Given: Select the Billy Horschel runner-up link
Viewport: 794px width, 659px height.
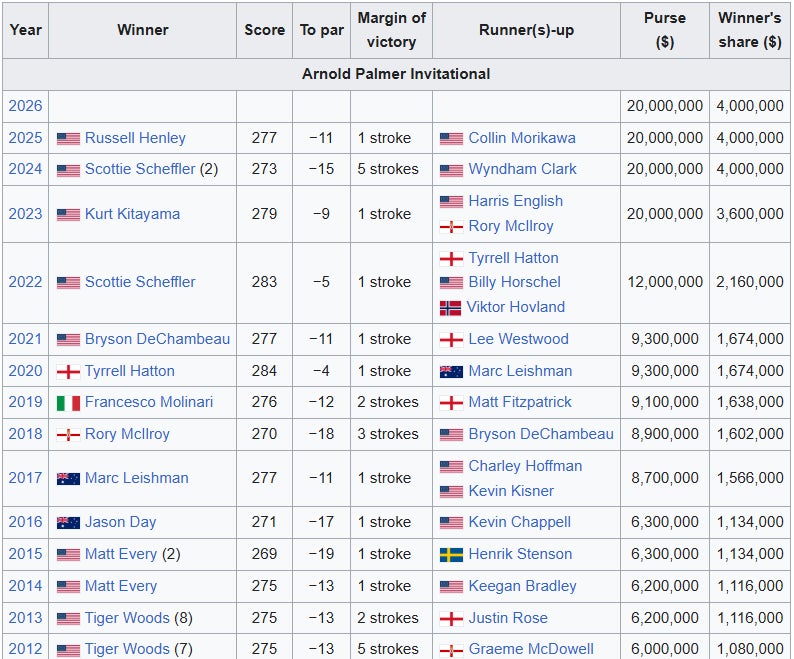Looking at the screenshot, I should click(514, 282).
